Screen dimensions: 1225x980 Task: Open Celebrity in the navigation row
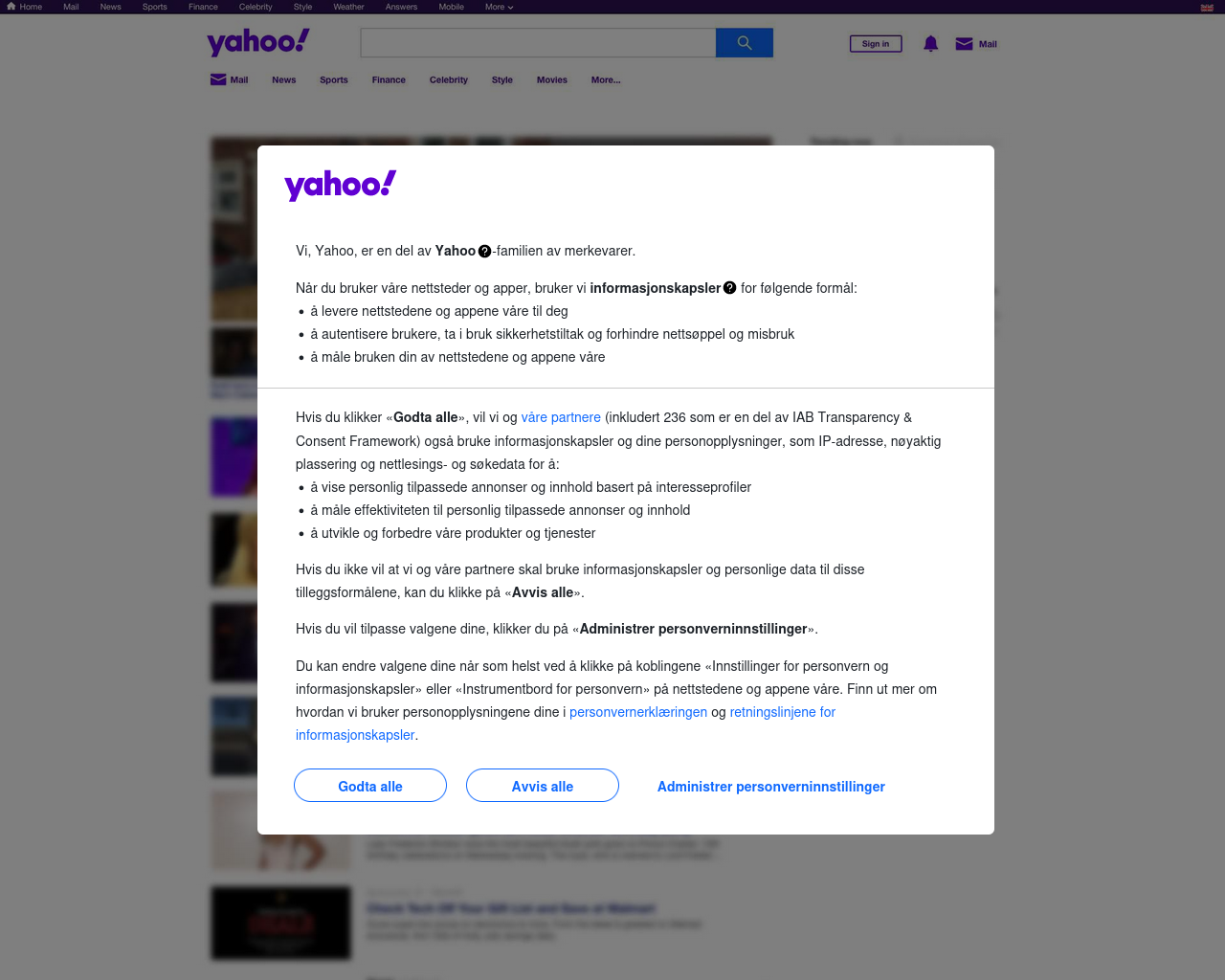click(449, 80)
